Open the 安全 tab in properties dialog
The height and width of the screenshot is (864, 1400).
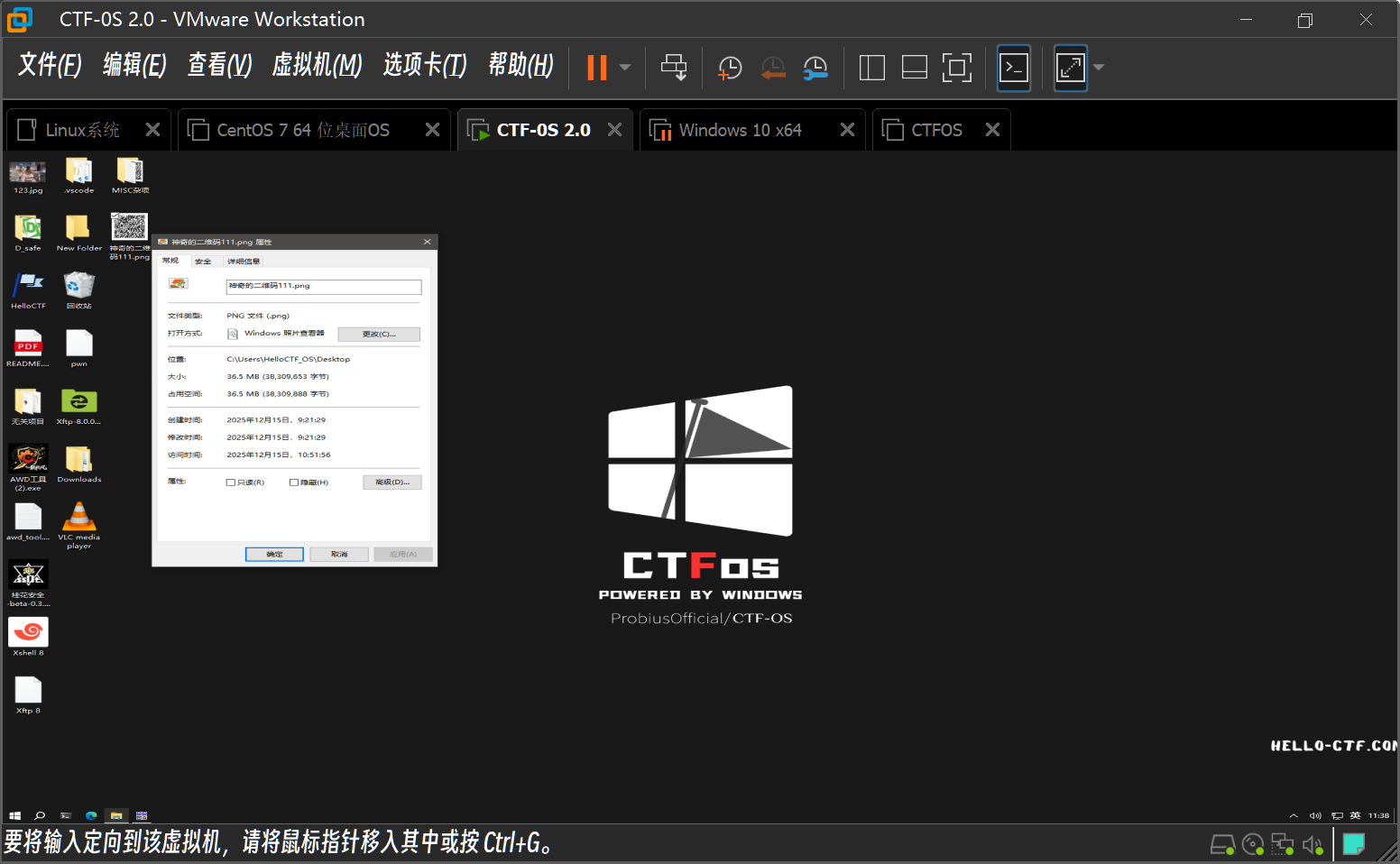(203, 262)
